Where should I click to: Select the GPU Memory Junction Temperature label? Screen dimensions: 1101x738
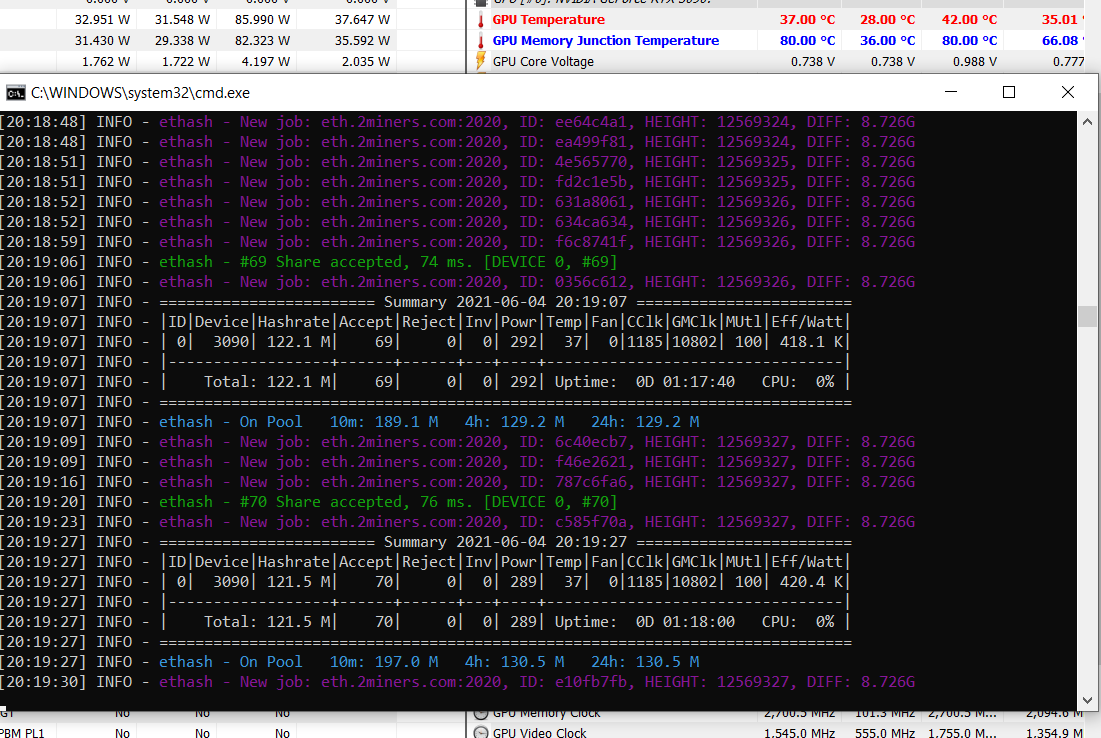[x=605, y=41]
